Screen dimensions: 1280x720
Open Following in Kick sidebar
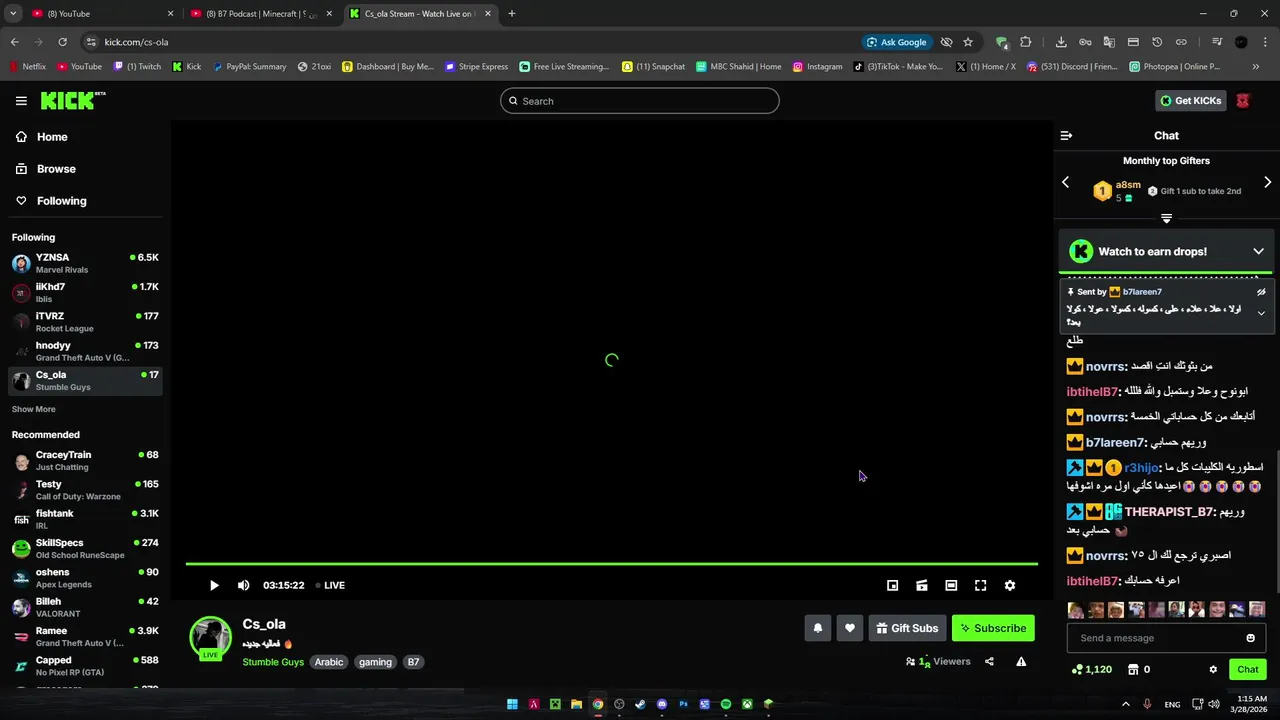click(61, 201)
